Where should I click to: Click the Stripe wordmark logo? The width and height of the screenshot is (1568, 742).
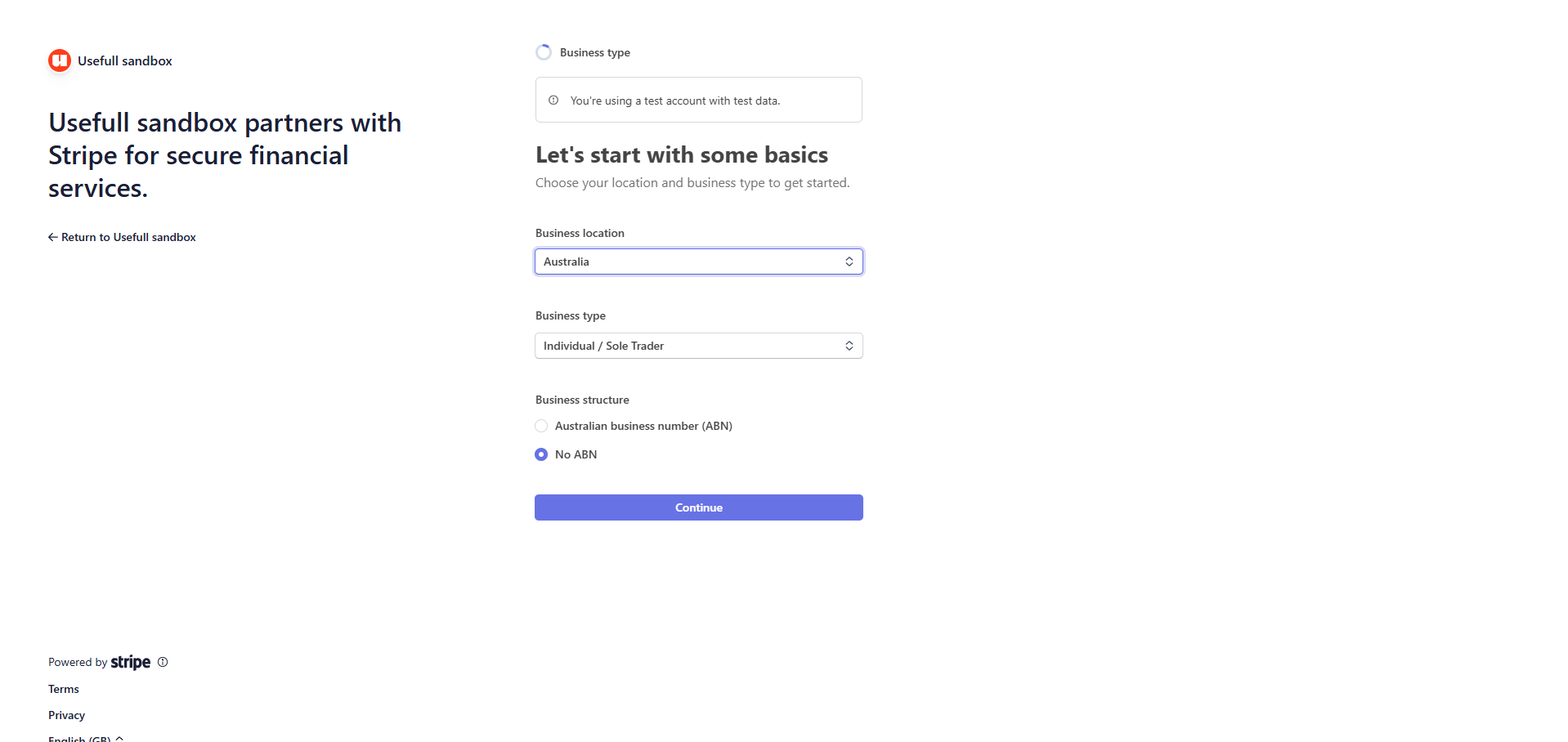click(130, 662)
